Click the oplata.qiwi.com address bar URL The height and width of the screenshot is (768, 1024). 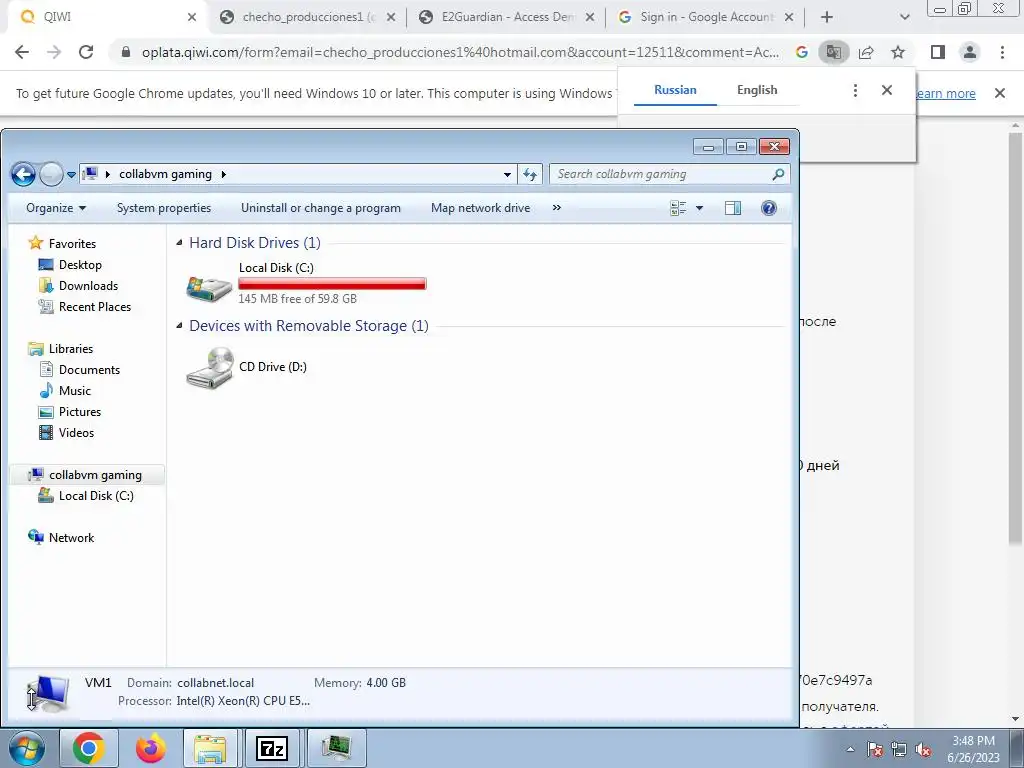460,52
